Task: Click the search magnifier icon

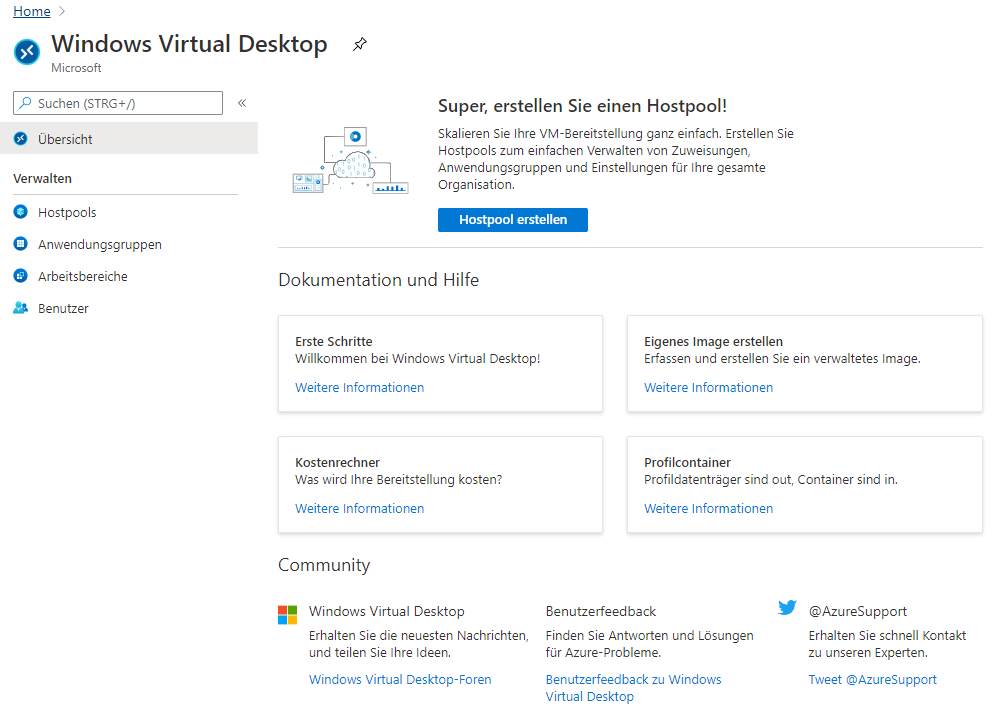Action: tap(25, 103)
